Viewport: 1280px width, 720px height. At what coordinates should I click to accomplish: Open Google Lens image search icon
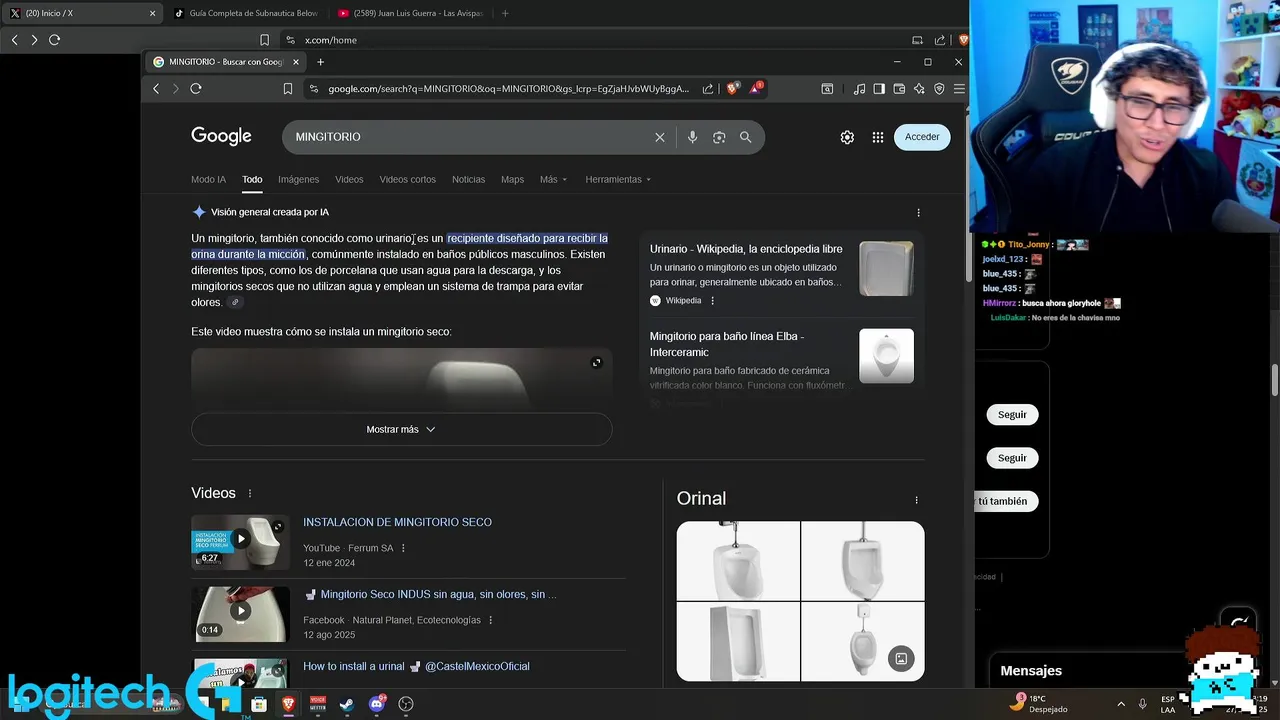point(719,137)
